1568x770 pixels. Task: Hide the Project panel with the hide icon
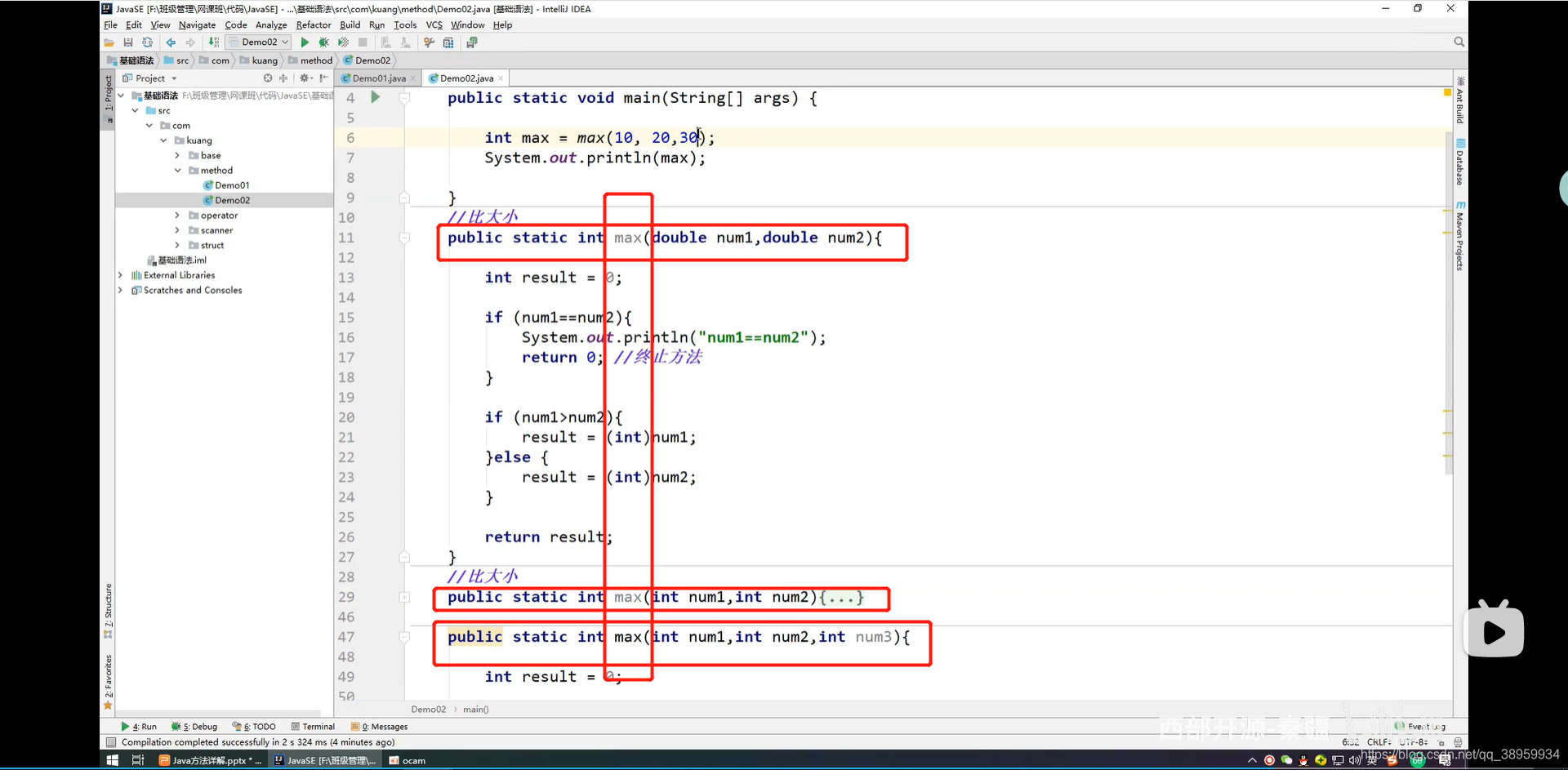324,78
